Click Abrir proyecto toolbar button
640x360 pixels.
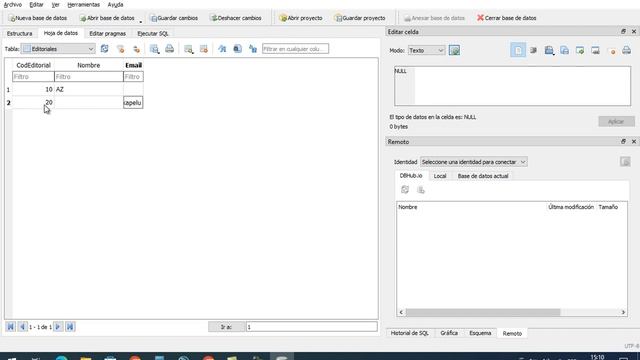[x=301, y=18]
